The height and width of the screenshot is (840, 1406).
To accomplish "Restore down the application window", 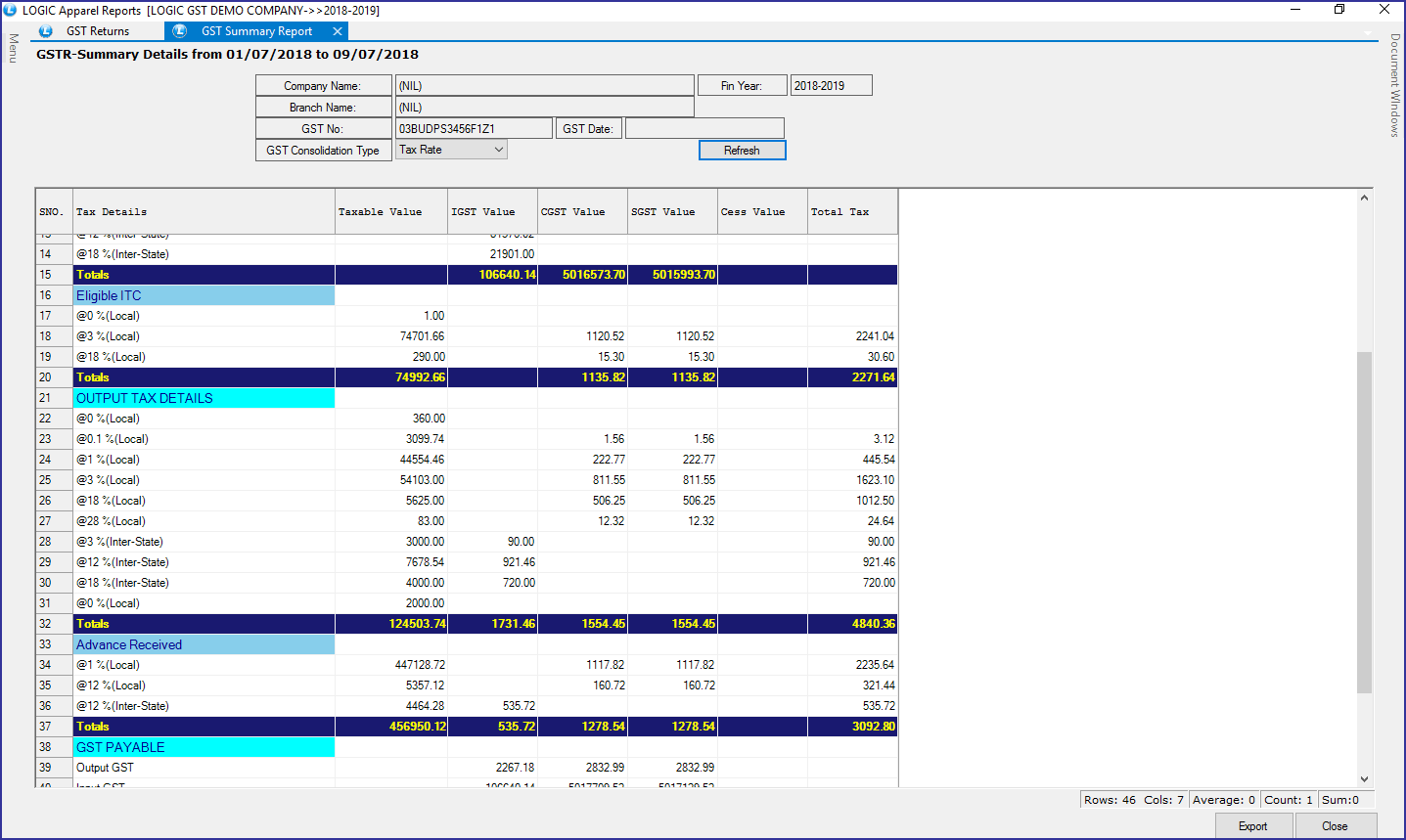I will (x=1339, y=10).
